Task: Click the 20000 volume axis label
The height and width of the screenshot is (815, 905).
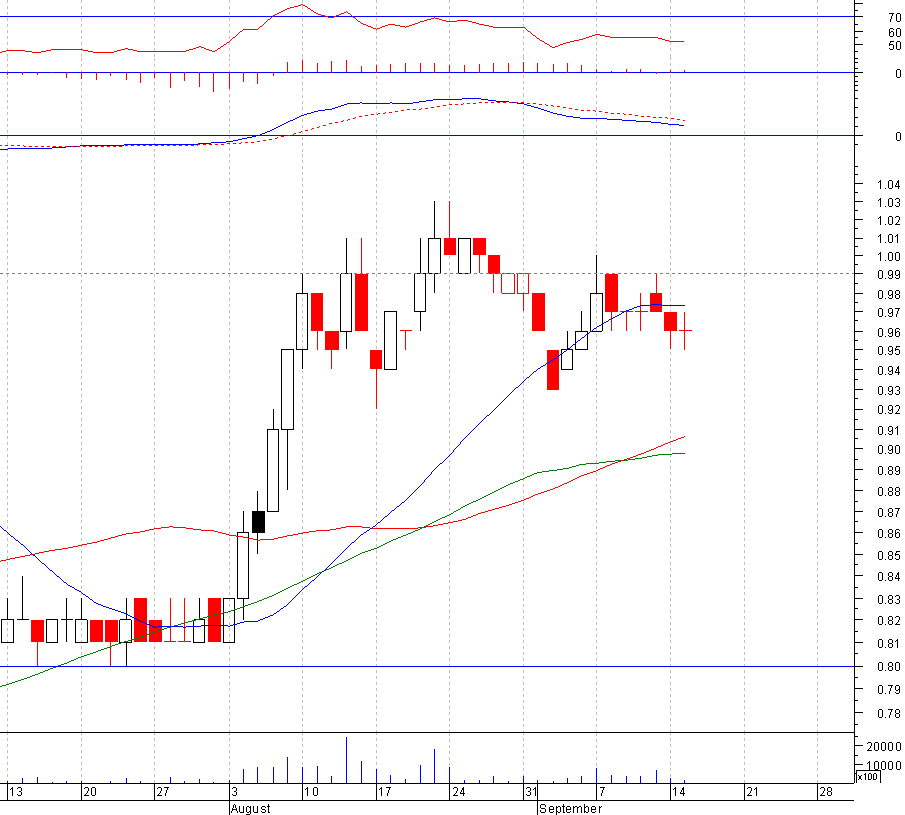Action: pos(884,747)
